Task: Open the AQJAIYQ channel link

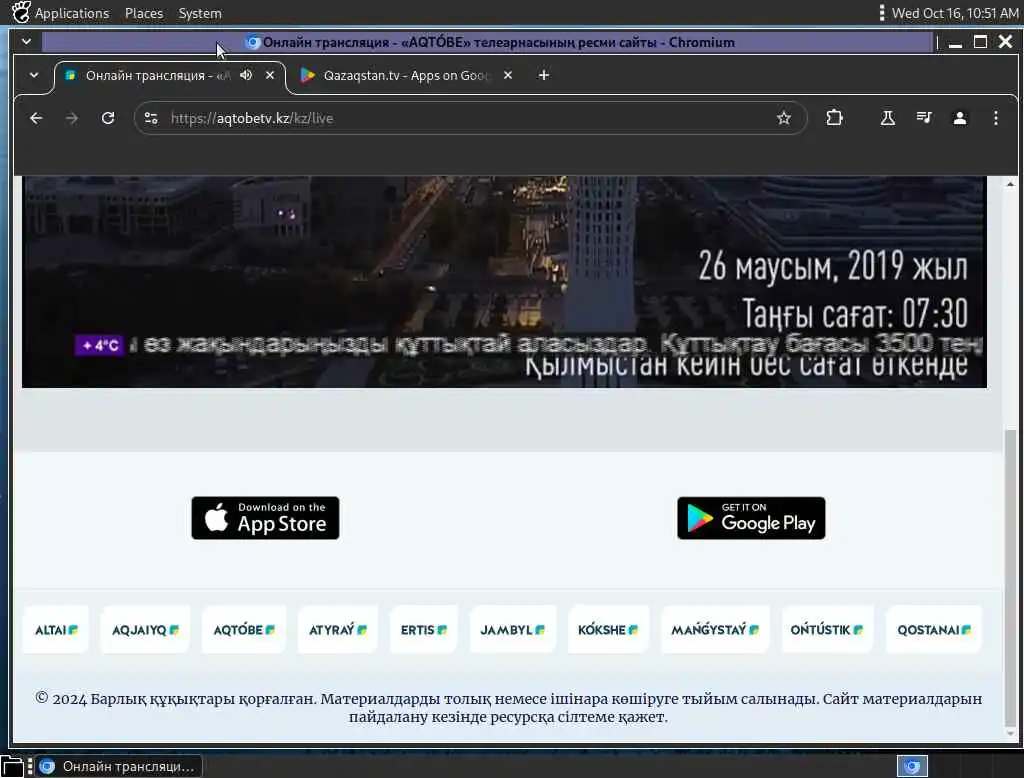Action: [x=145, y=630]
